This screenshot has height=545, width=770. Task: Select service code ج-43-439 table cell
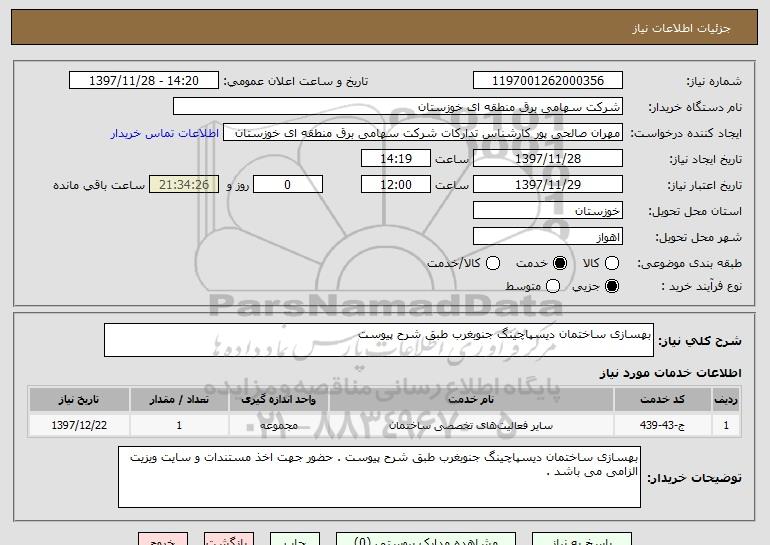click(676, 425)
